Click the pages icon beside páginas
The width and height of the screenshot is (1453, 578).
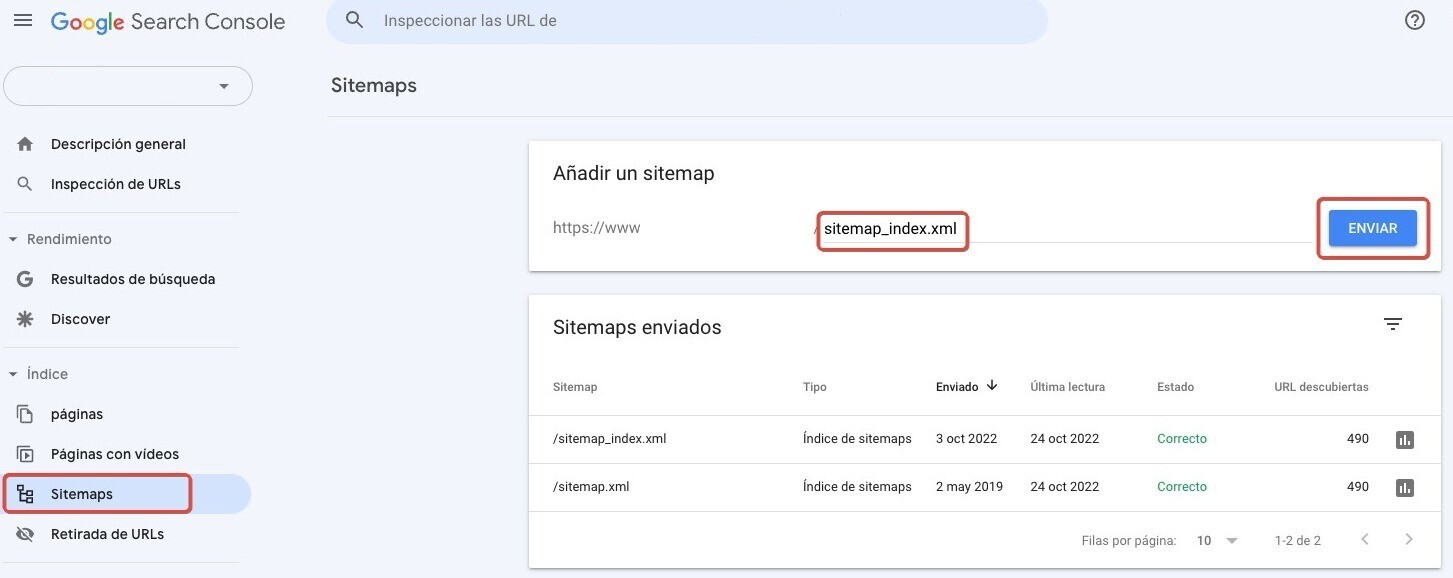(26, 414)
